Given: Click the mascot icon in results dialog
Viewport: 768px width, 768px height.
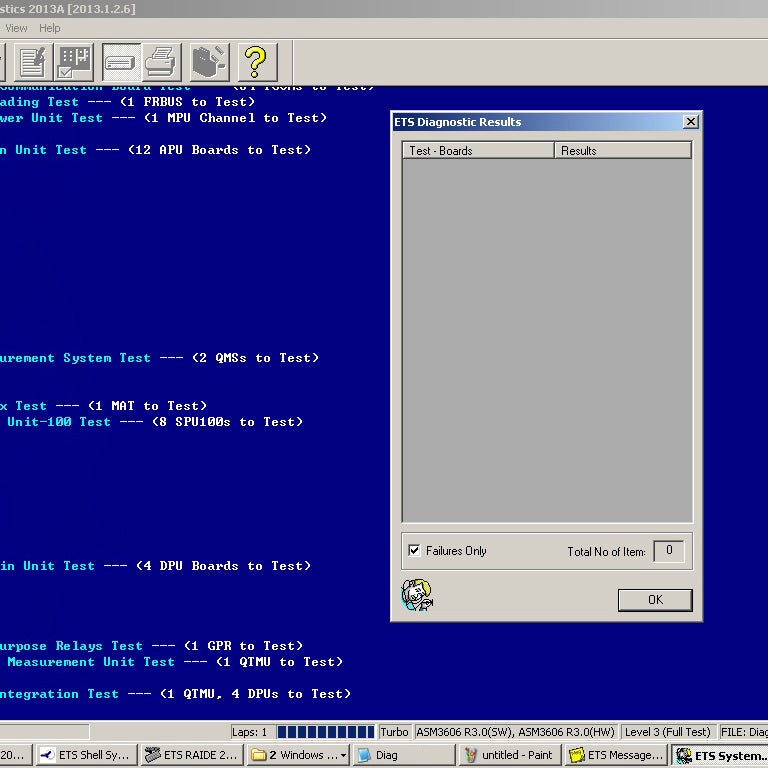Looking at the screenshot, I should click(x=417, y=595).
